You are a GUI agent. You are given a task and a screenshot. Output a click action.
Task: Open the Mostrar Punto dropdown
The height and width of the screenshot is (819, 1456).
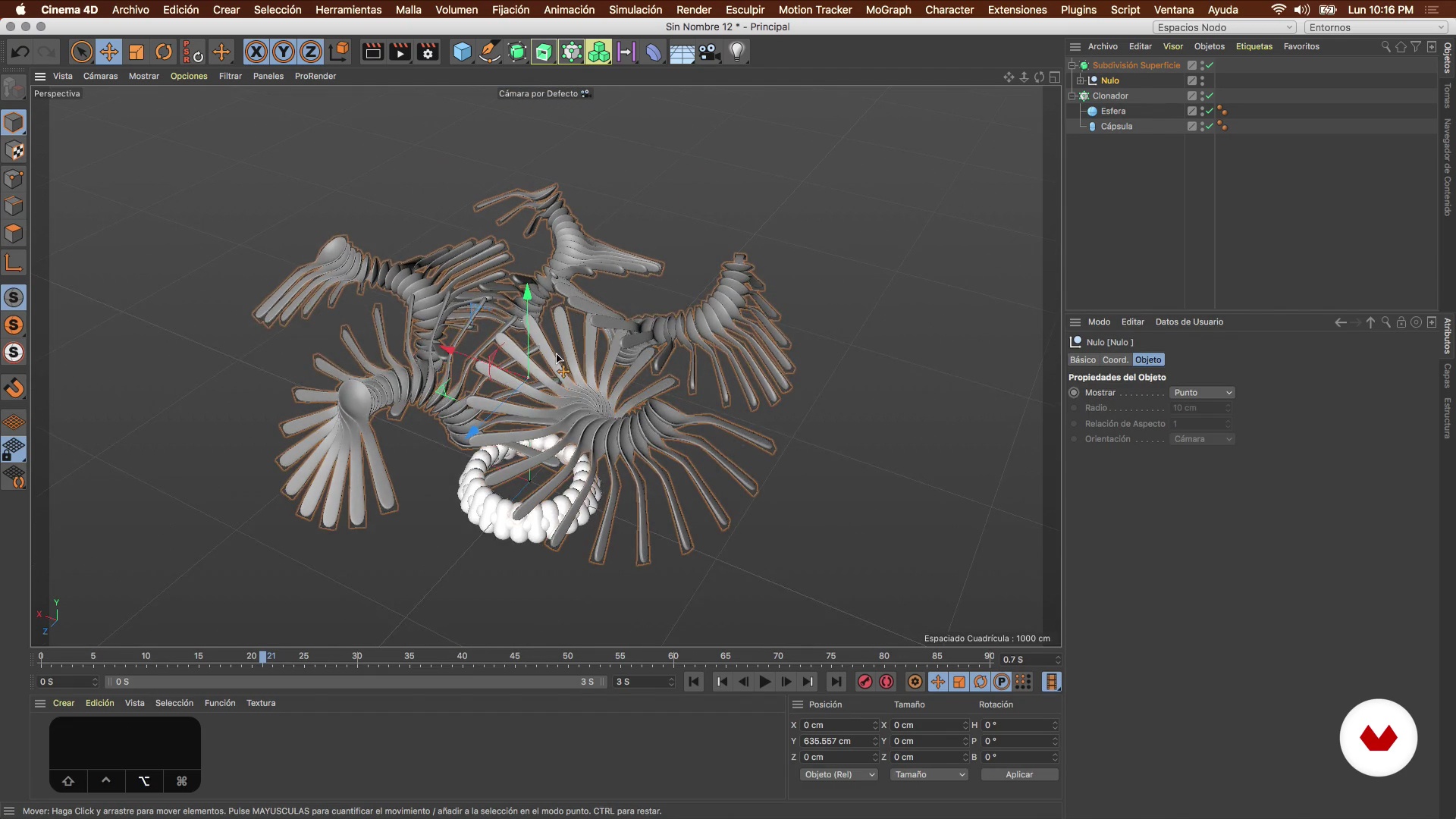[1202, 393]
